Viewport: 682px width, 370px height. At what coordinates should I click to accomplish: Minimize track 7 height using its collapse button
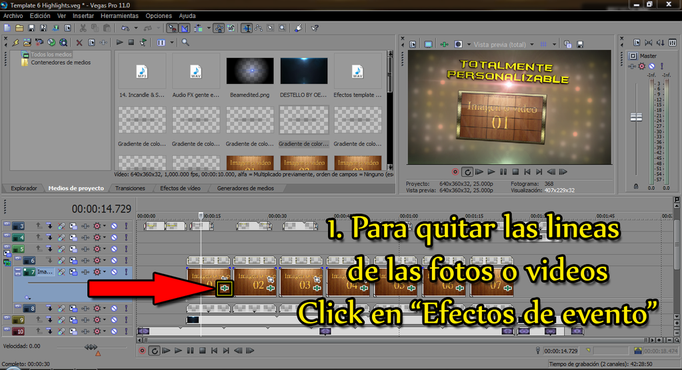click(18, 271)
